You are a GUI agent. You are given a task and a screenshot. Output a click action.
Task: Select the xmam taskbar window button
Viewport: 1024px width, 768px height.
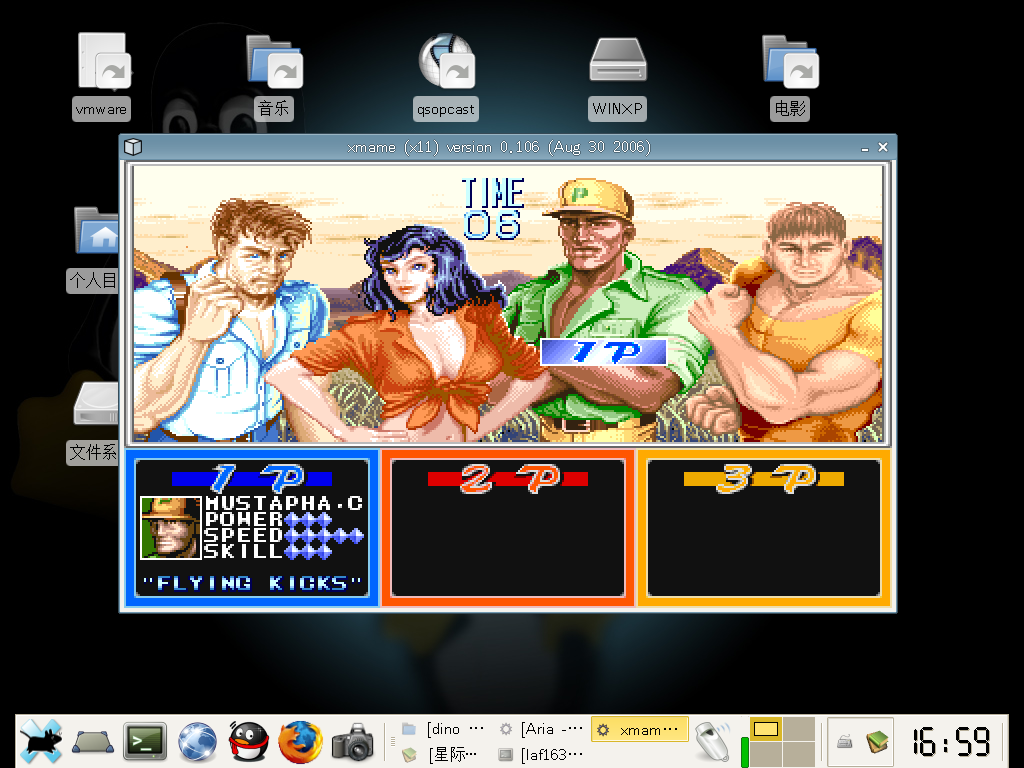pos(639,729)
